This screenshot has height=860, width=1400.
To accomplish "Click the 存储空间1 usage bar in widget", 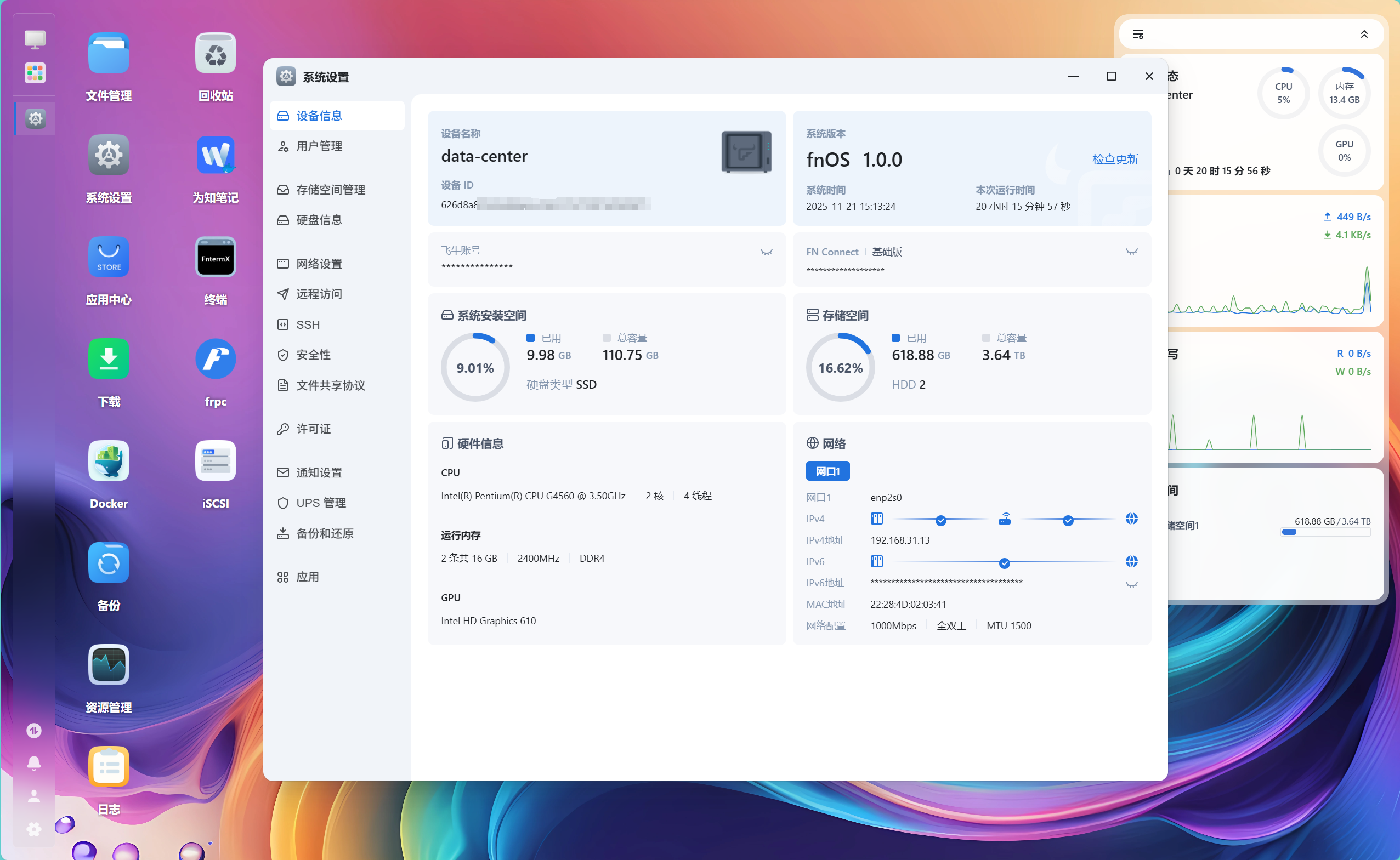I will tap(1325, 532).
